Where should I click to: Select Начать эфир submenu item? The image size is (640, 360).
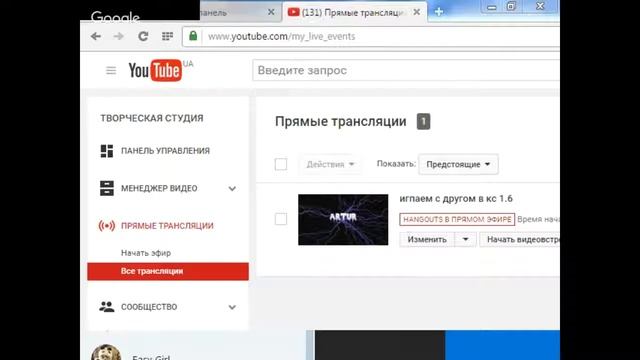click(146, 253)
